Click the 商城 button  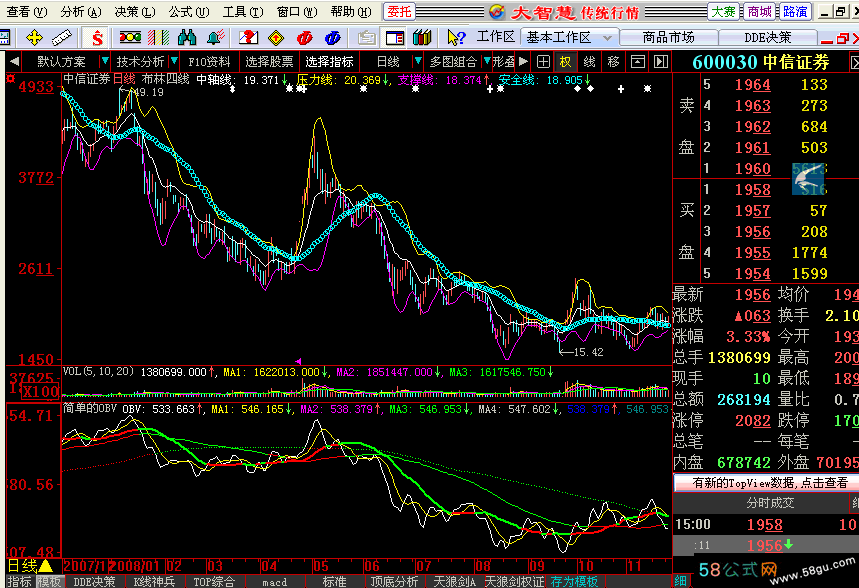(759, 12)
